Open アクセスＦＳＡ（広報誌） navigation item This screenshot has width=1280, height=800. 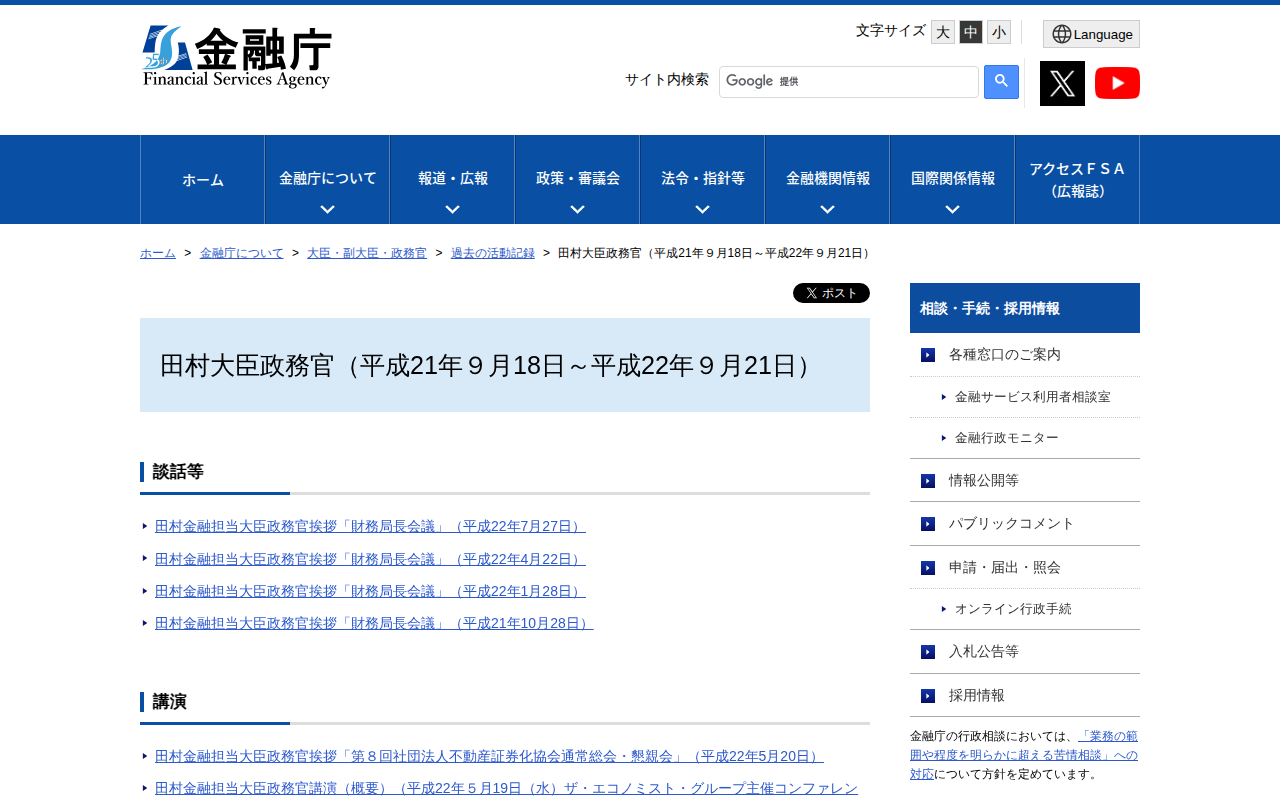click(x=1077, y=180)
